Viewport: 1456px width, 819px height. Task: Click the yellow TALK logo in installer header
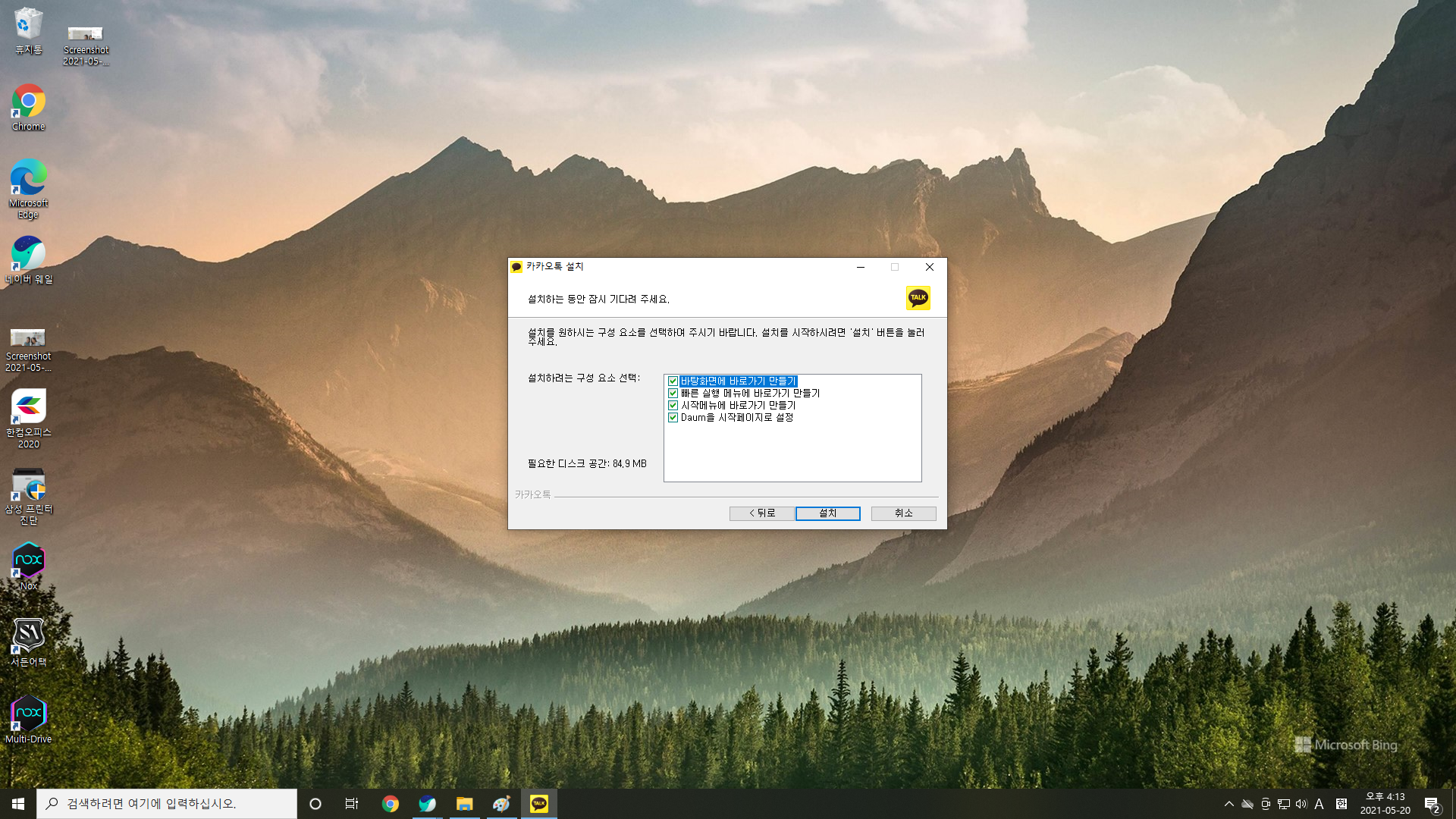918,298
